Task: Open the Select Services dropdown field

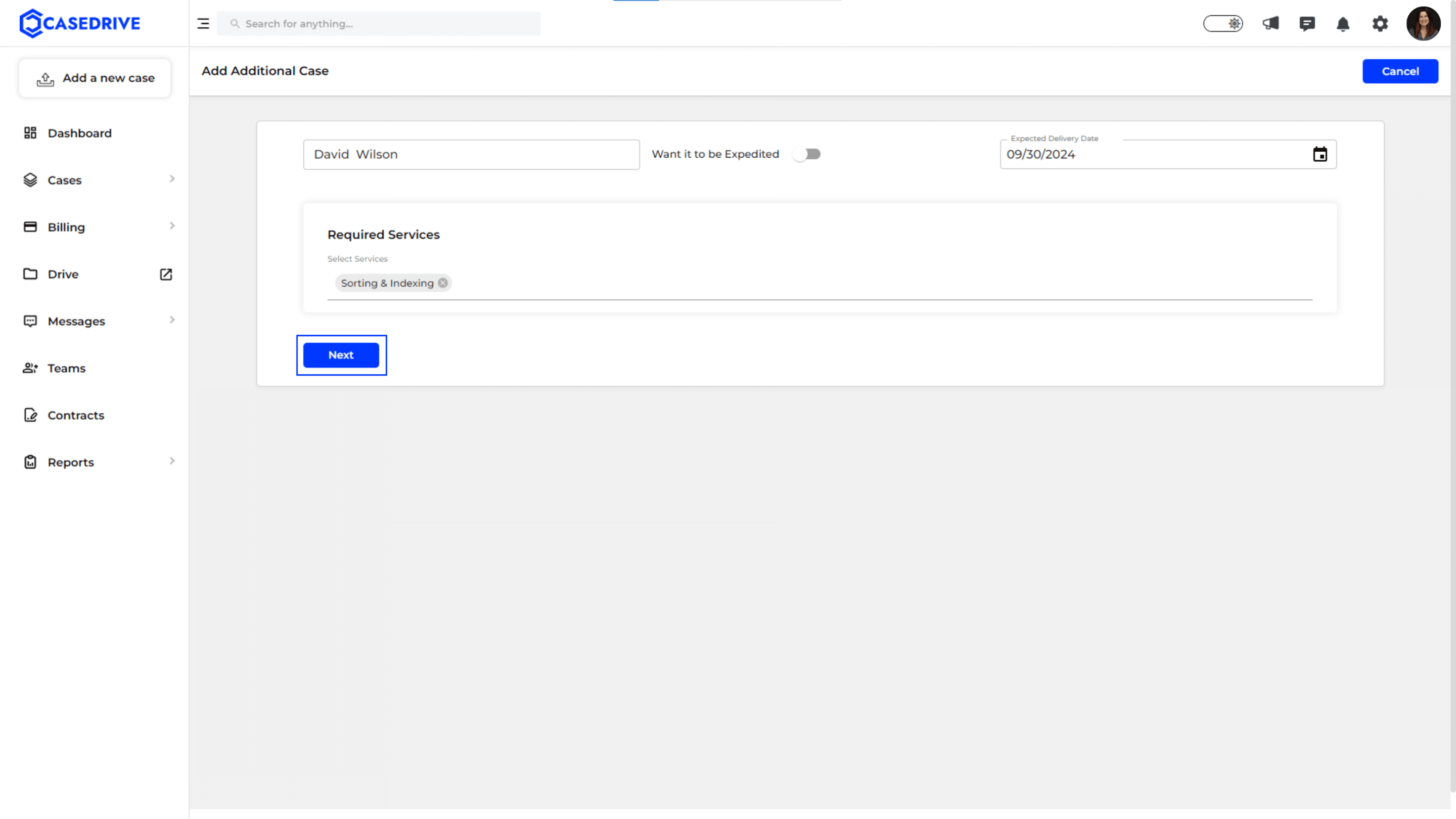Action: click(x=820, y=283)
